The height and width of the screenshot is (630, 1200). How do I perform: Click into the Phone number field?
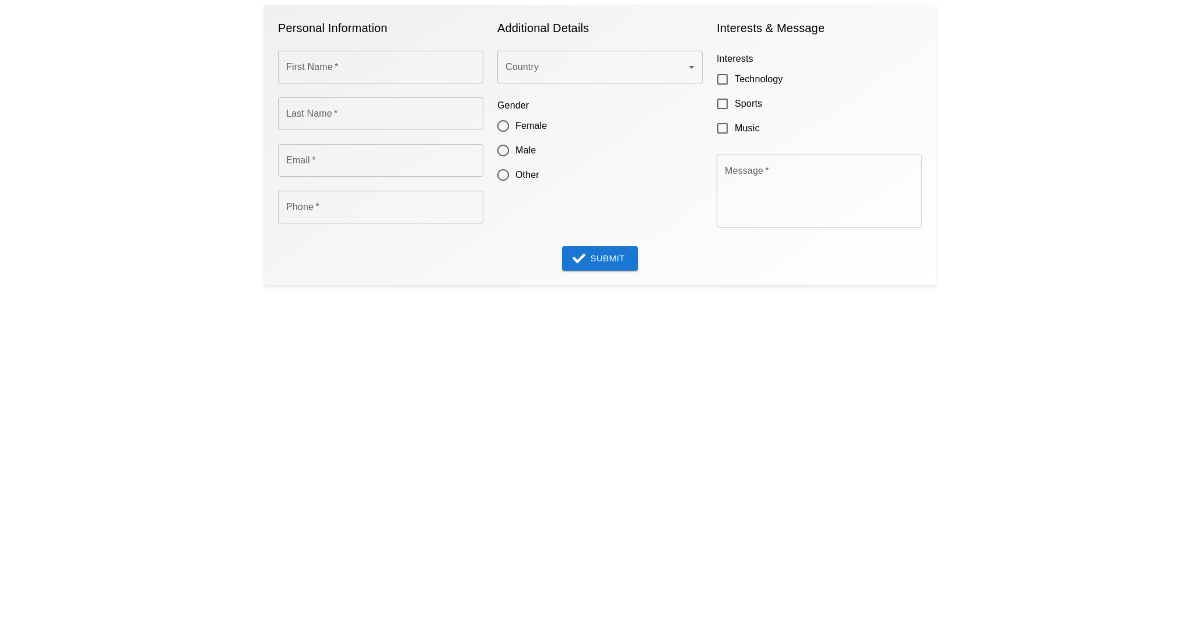pyautogui.click(x=380, y=207)
